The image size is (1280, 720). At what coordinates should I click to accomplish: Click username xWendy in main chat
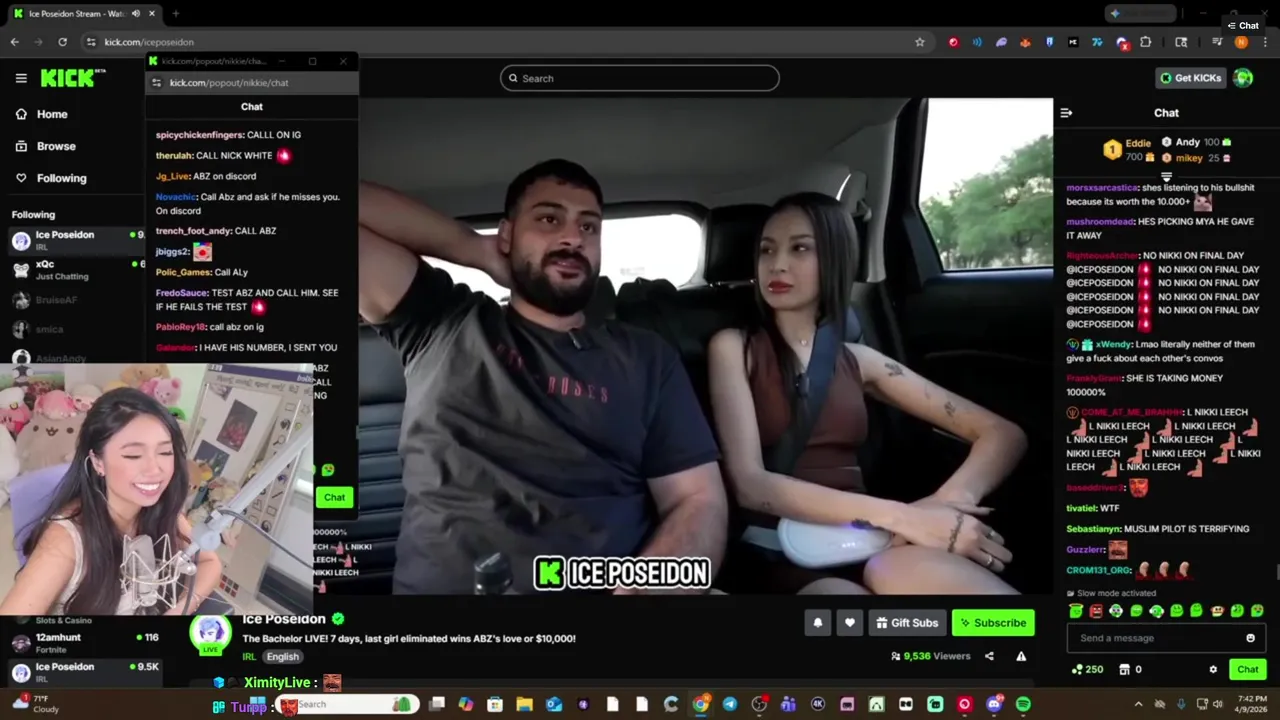[x=1113, y=344]
